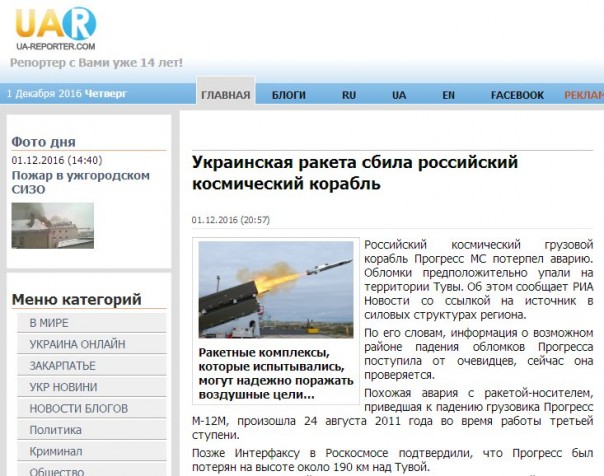Open the ГЛАВНАЯ tab
Image resolution: width=604 pixels, height=476 pixels.
tap(225, 95)
